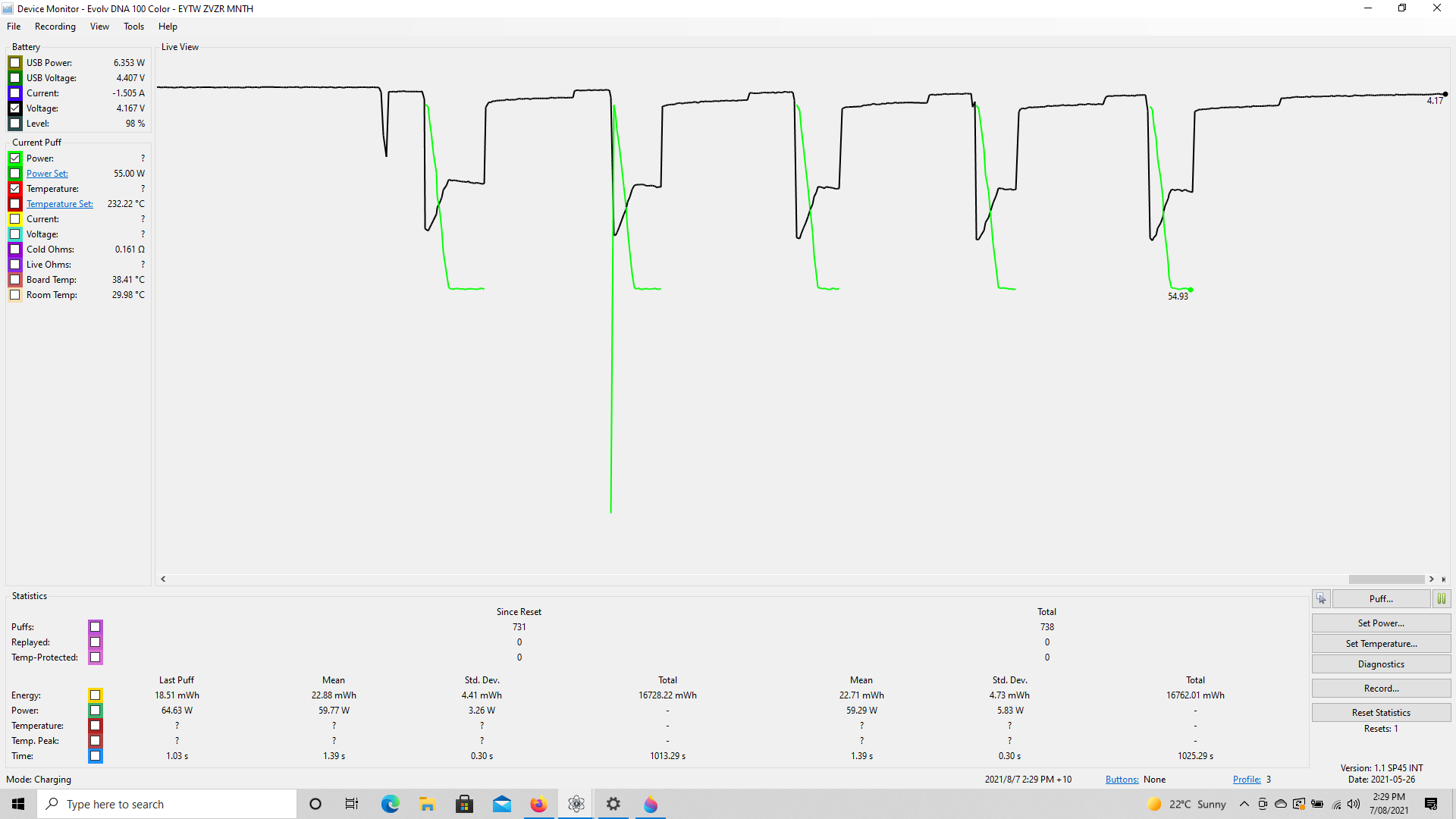Enable the USB Power checkbox
This screenshot has height=819, width=1456.
coord(15,63)
